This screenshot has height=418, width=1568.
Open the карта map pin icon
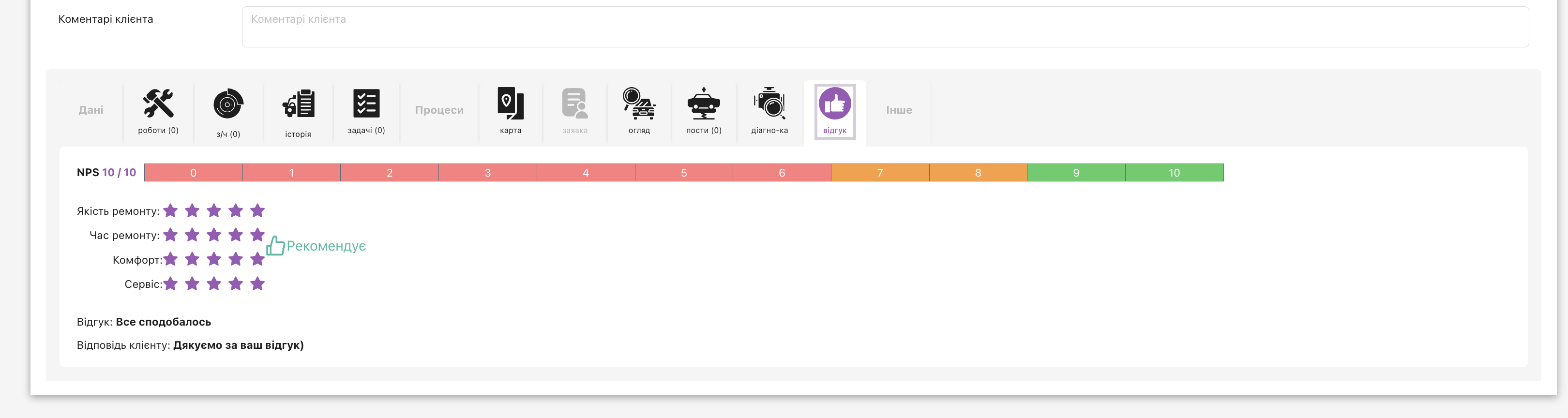point(510,104)
